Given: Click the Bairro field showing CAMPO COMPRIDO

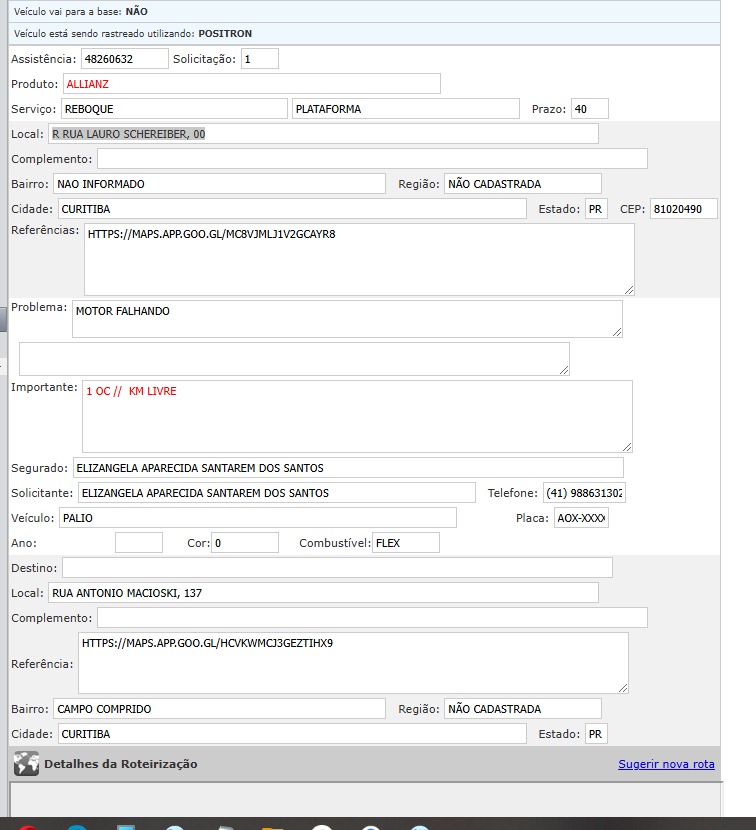Looking at the screenshot, I should click(219, 709).
